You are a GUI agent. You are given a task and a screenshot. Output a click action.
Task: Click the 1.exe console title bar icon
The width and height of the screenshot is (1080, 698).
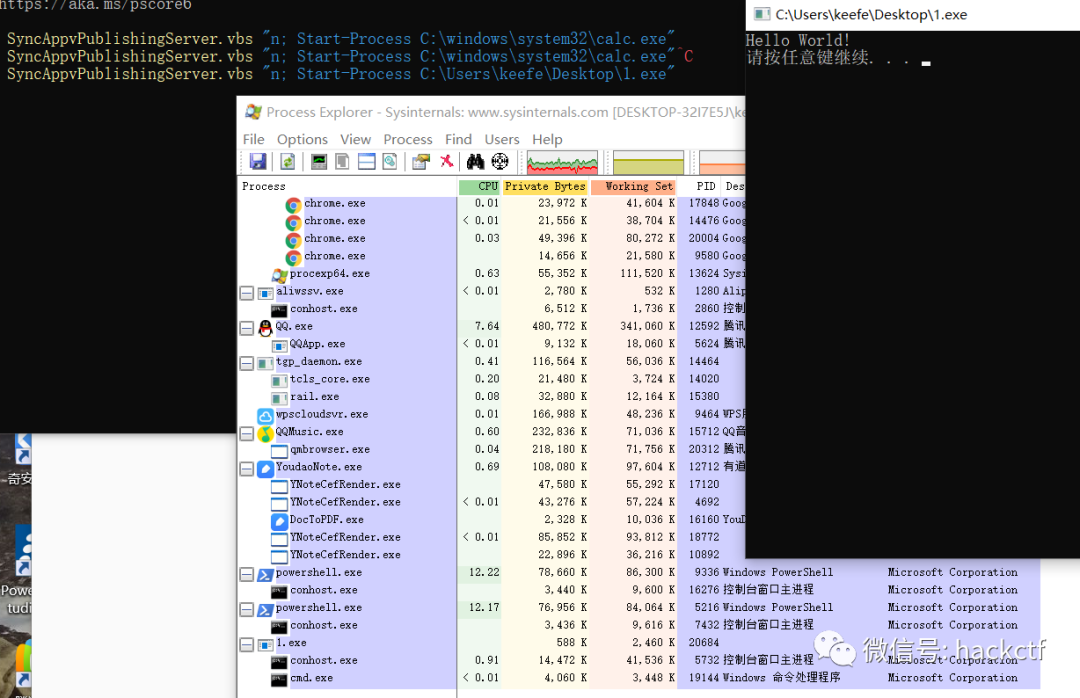click(761, 14)
